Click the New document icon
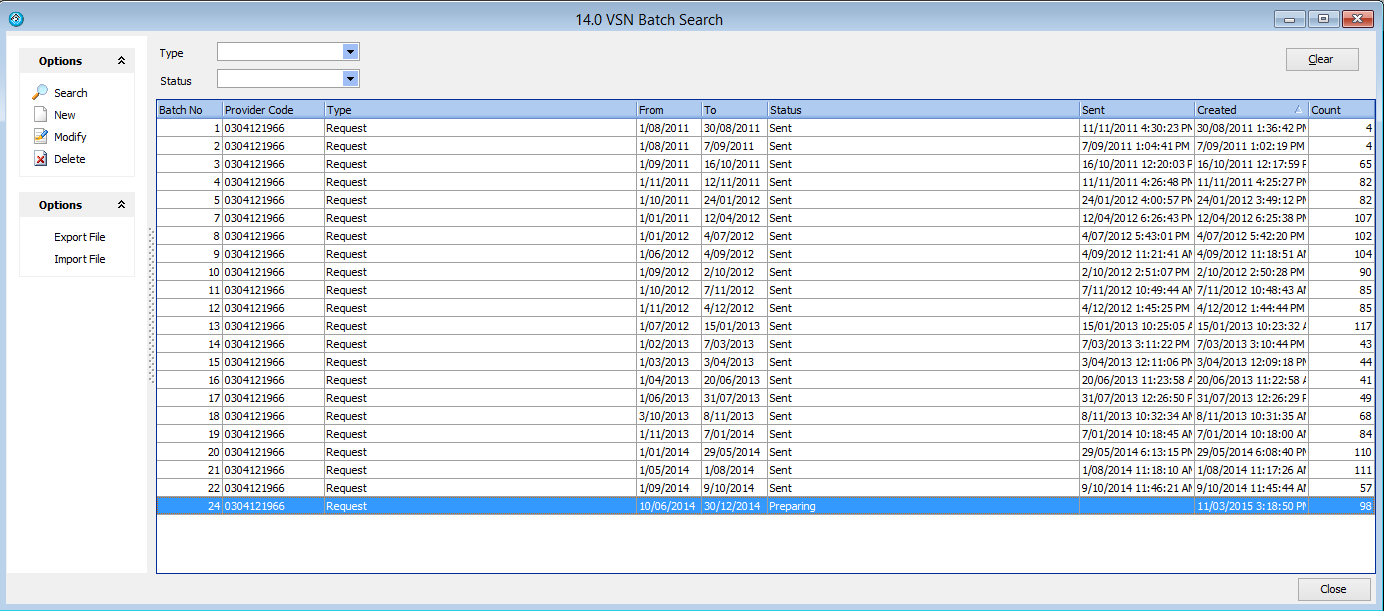This screenshot has height=611, width=1384. (x=41, y=115)
